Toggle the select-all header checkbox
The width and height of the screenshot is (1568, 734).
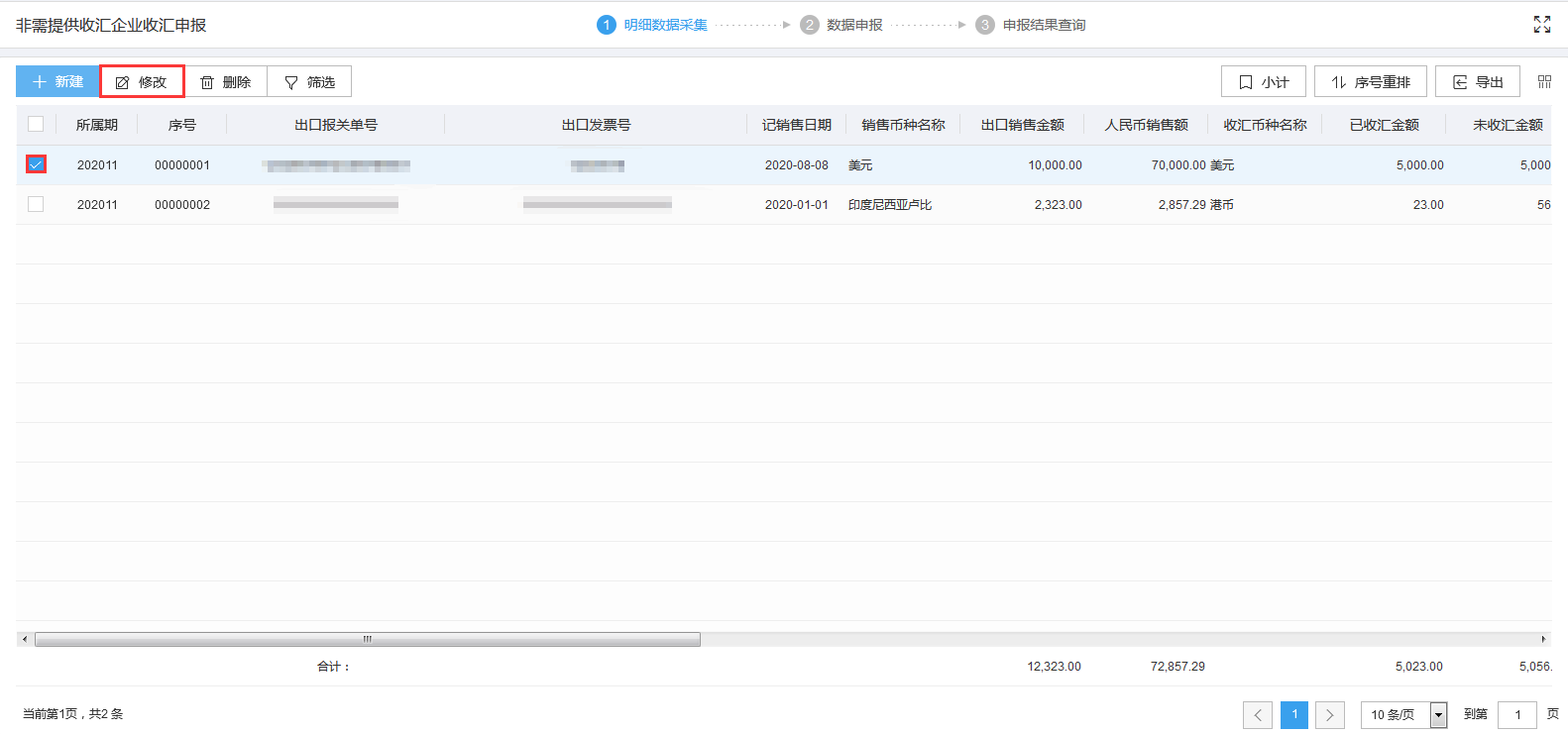point(36,124)
